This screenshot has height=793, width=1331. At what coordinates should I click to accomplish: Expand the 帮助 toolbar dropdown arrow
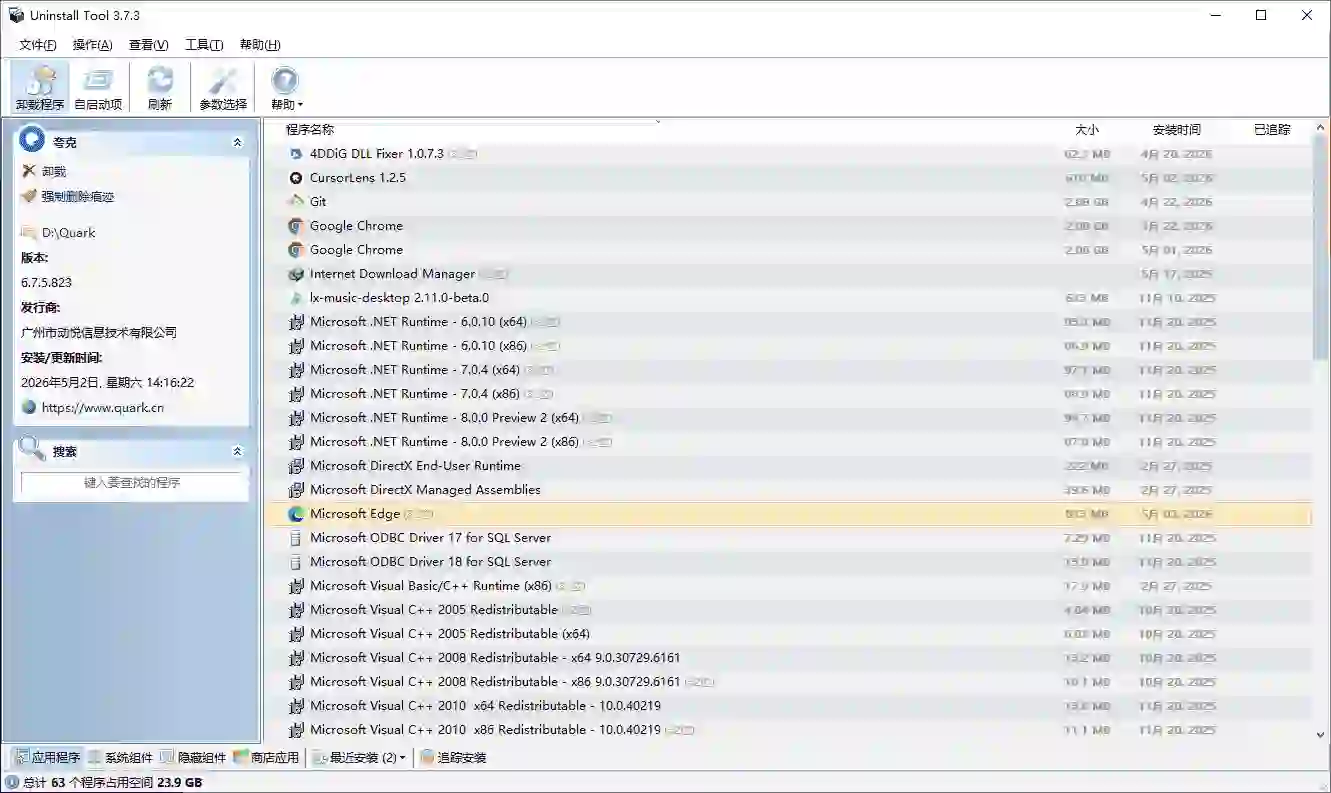pyautogui.click(x=300, y=105)
